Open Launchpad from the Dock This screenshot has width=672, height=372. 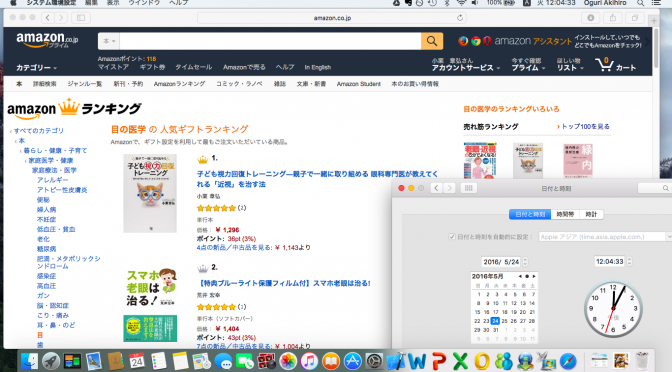coord(51,361)
